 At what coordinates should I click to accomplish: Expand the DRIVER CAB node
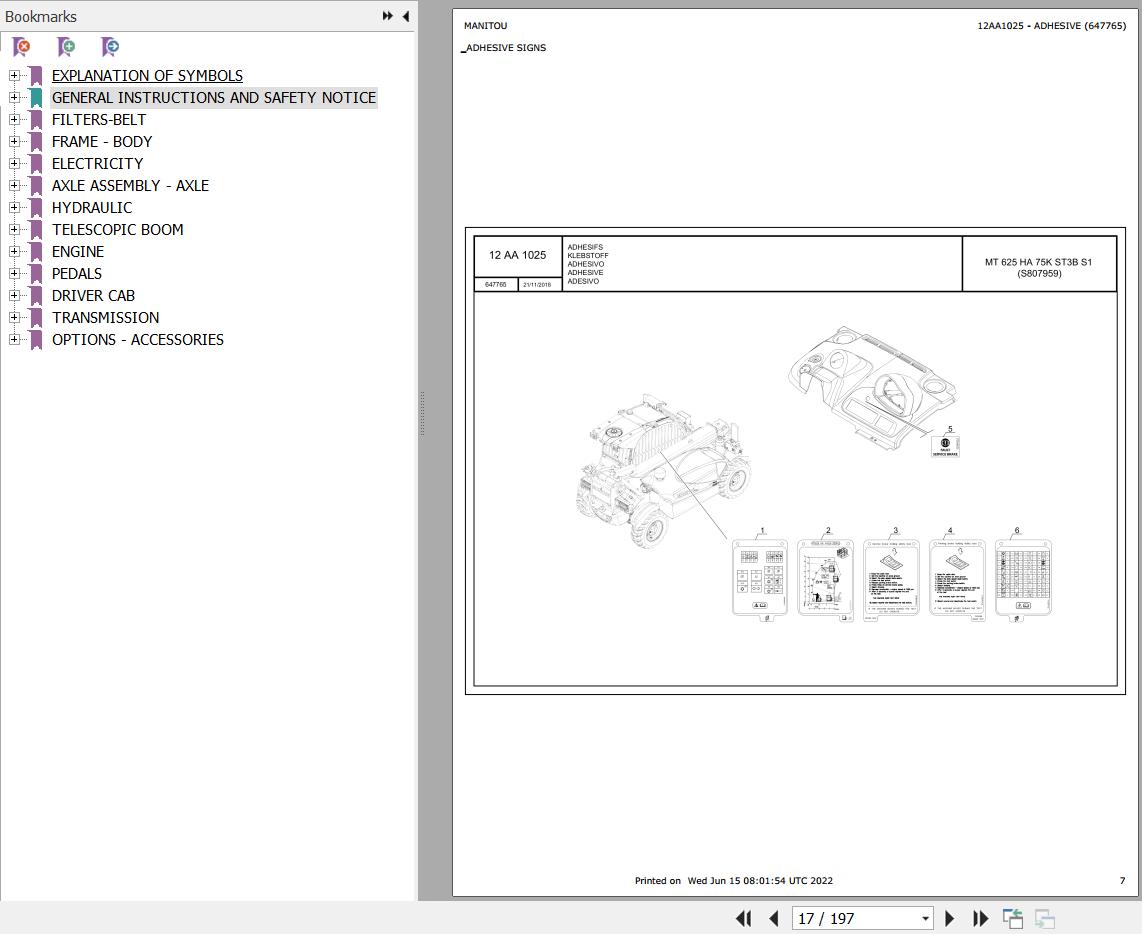pos(14,296)
